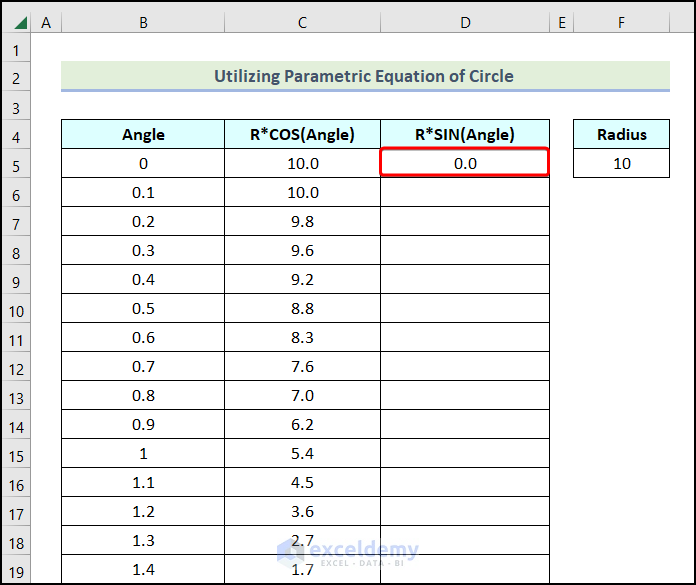Select column D header
This screenshot has width=696, height=585.
pyautogui.click(x=465, y=22)
